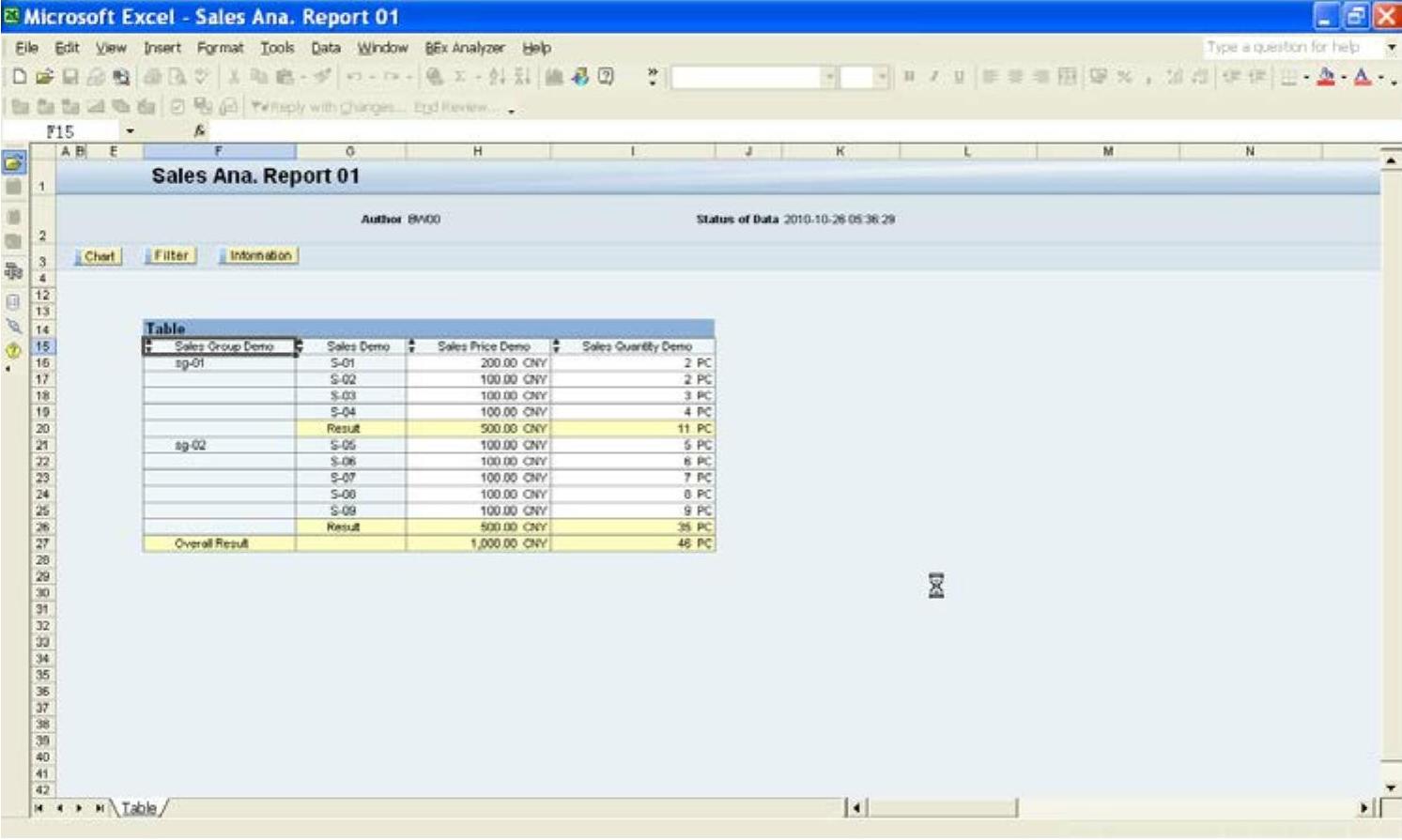
Task: Click the Chart Wizard icon
Action: 554,77
